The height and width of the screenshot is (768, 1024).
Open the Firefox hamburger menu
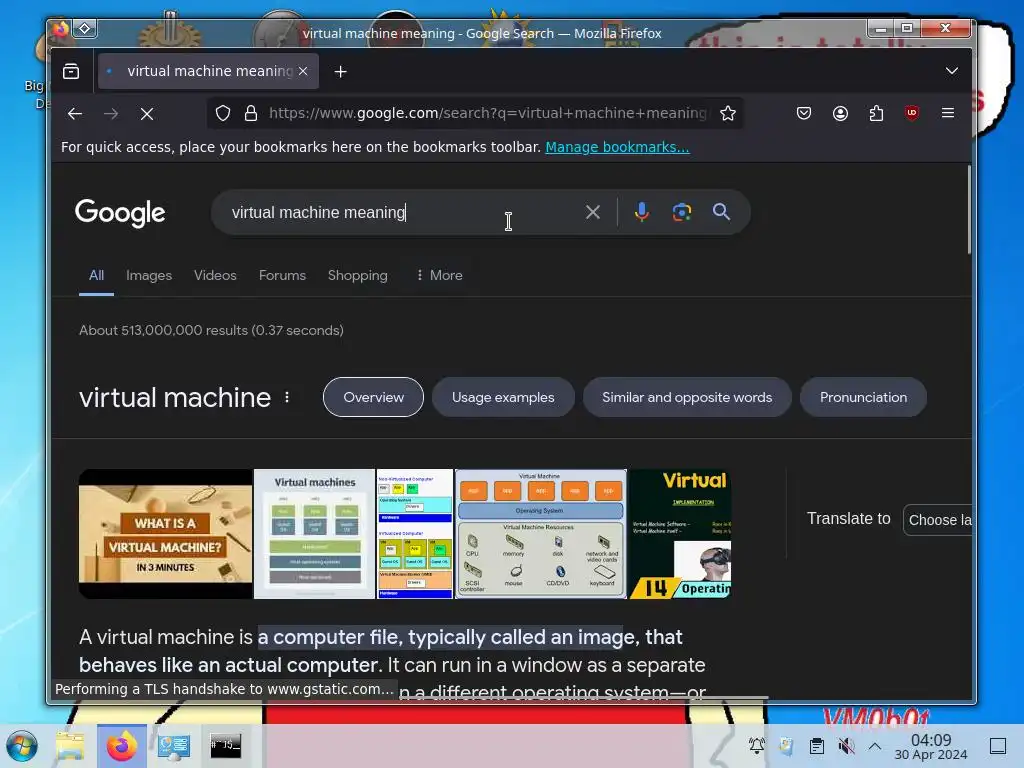(948, 113)
